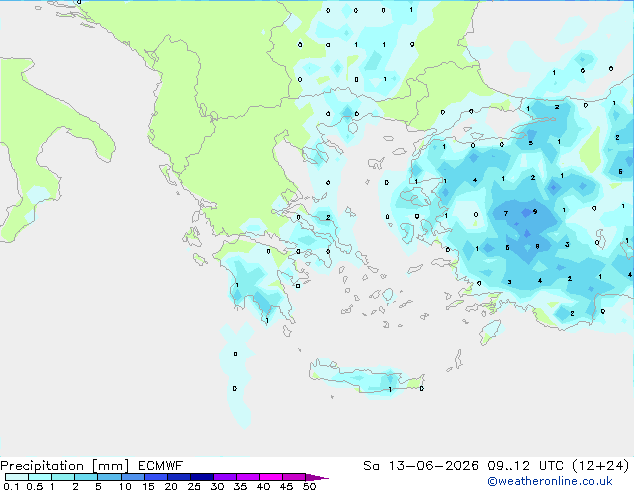The width and height of the screenshot is (634, 490).
Task: Click the legend swatch between 15 and 20
Action: click(156, 477)
